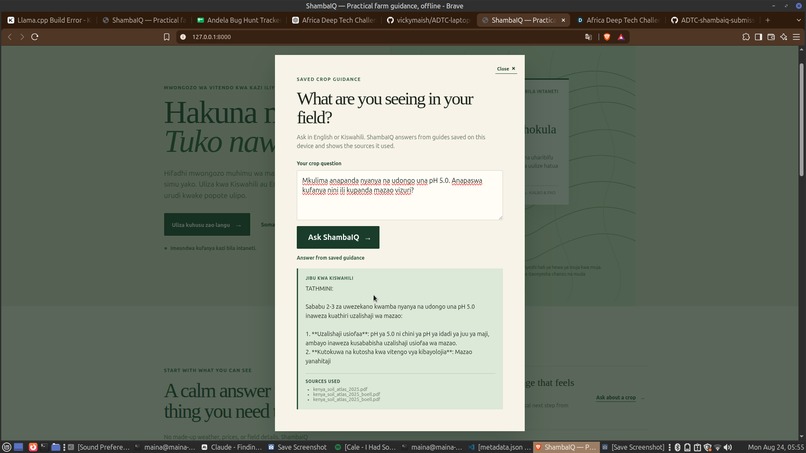The image size is (806, 453).
Task: Toggle the browser sidebar panel icon
Action: click(x=758, y=37)
